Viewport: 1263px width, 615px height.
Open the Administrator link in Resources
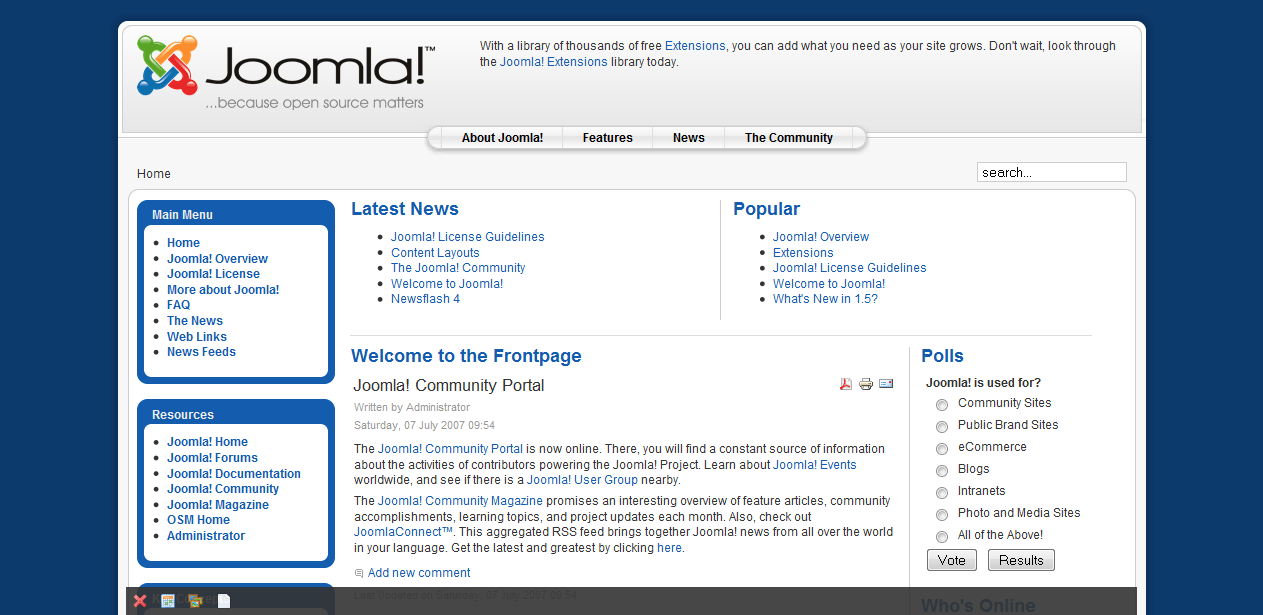point(206,536)
